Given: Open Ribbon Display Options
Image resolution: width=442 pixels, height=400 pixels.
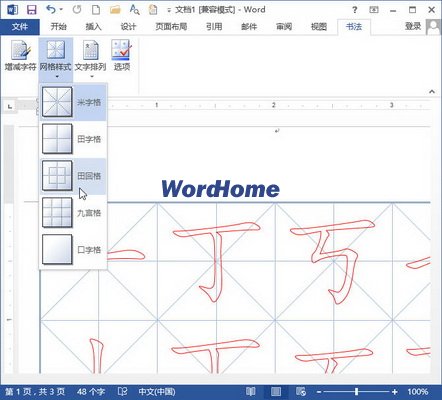Looking at the screenshot, I should tap(374, 10).
